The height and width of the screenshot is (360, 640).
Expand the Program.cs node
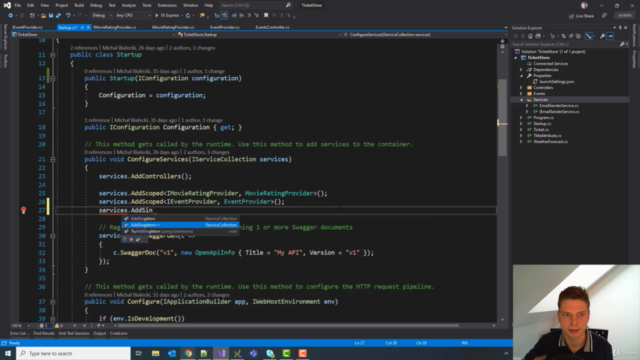coord(521,118)
